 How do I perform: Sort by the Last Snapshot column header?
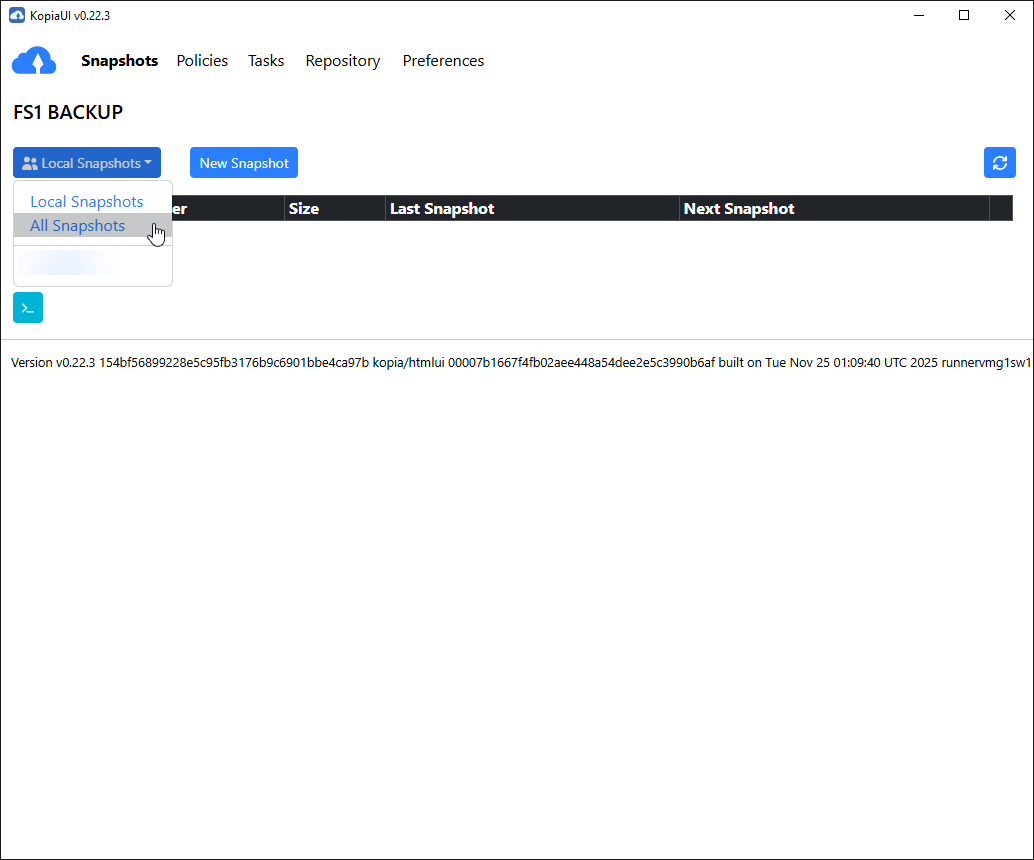[442, 208]
